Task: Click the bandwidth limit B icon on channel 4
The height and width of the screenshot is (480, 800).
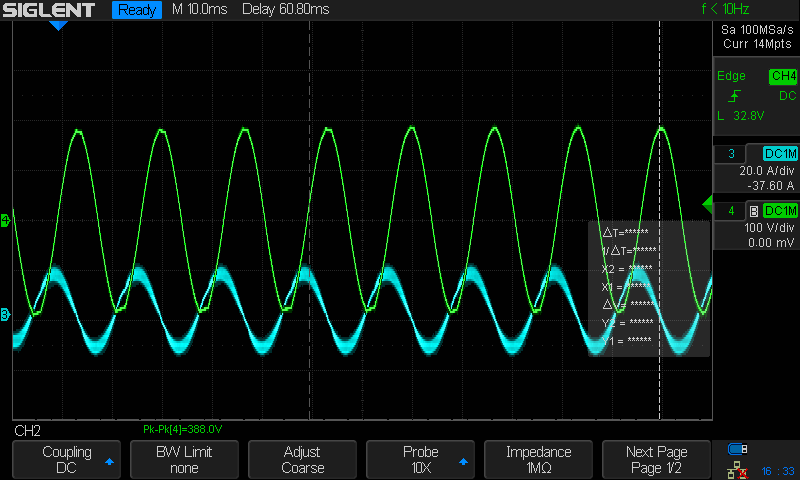Action: click(754, 211)
